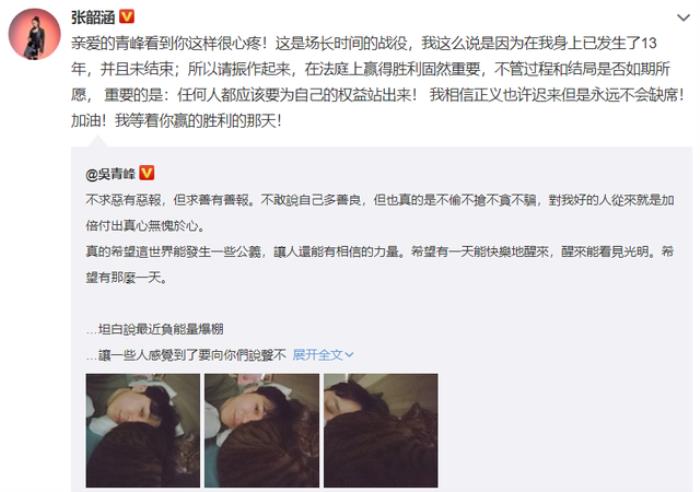
Task: Click the sentence 我相信正义也许迟来但是永远不会缺席
Action: pyautogui.click(x=556, y=95)
